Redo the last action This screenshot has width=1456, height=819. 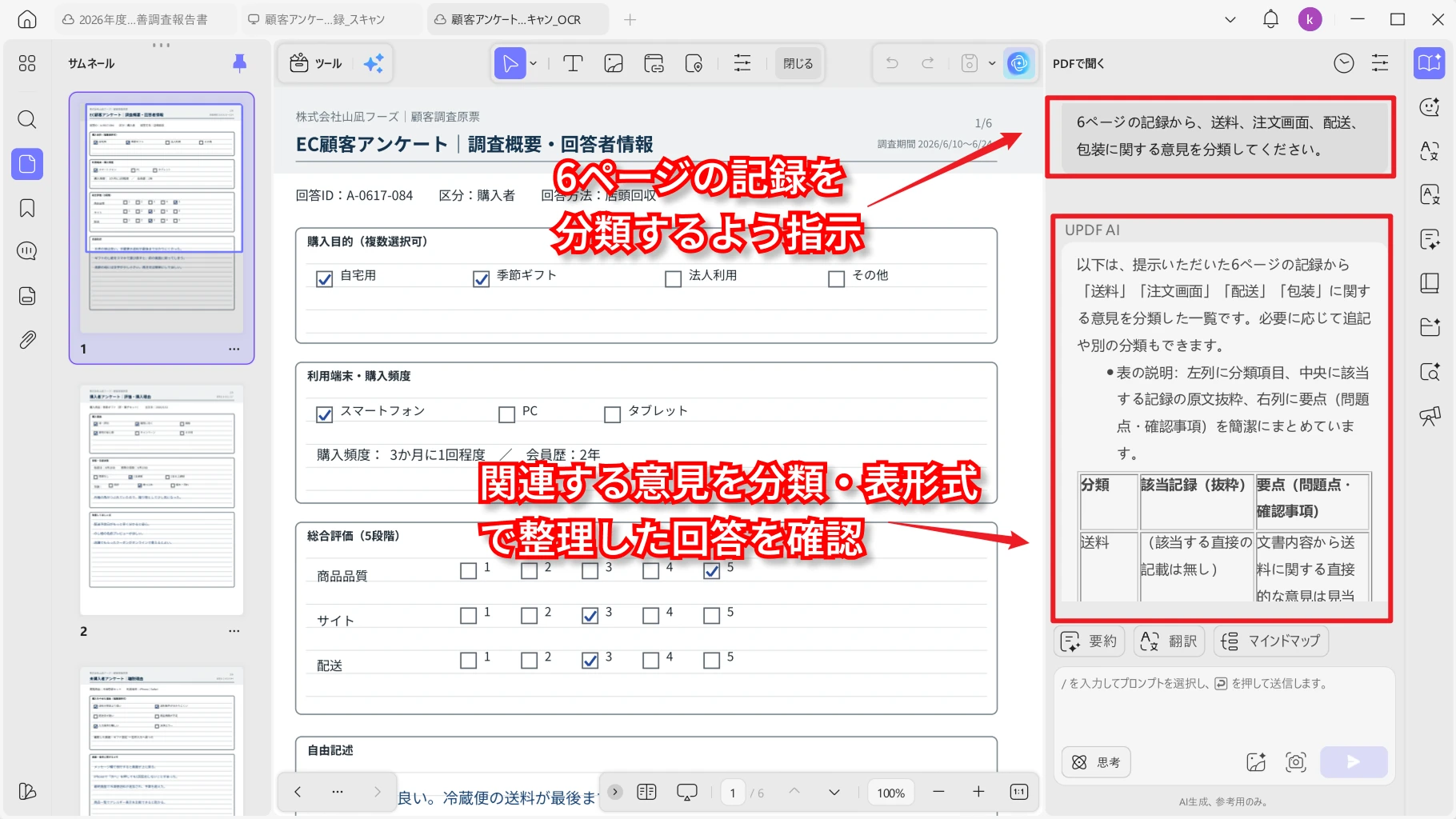[x=928, y=63]
